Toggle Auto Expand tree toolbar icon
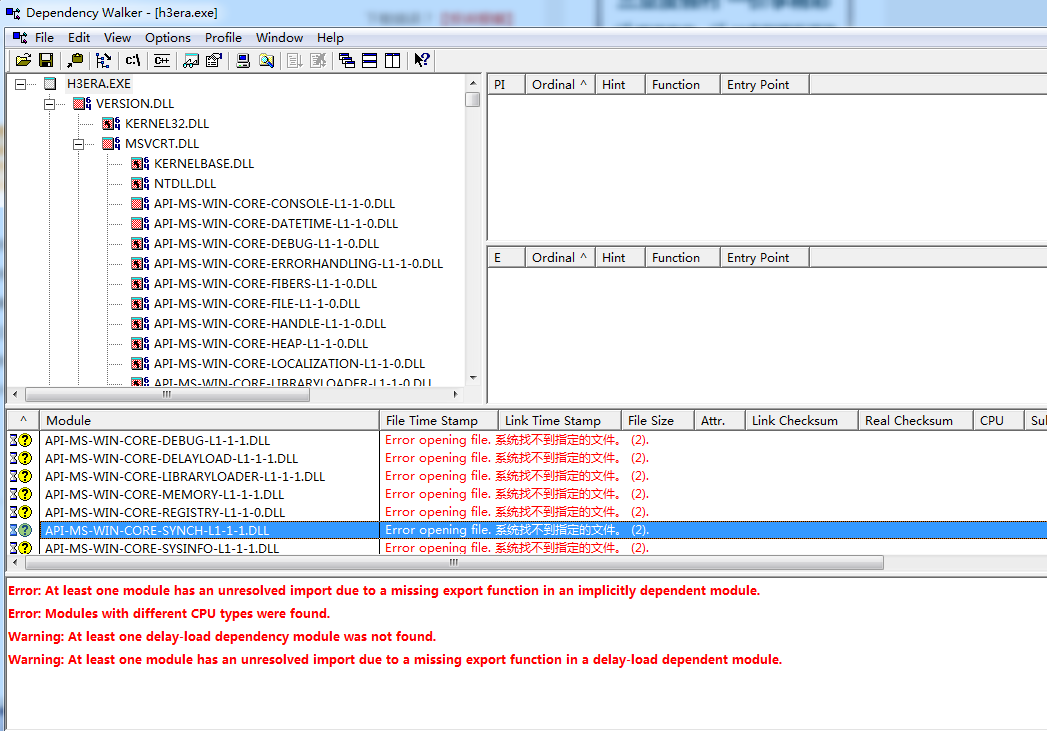 pyautogui.click(x=103, y=61)
